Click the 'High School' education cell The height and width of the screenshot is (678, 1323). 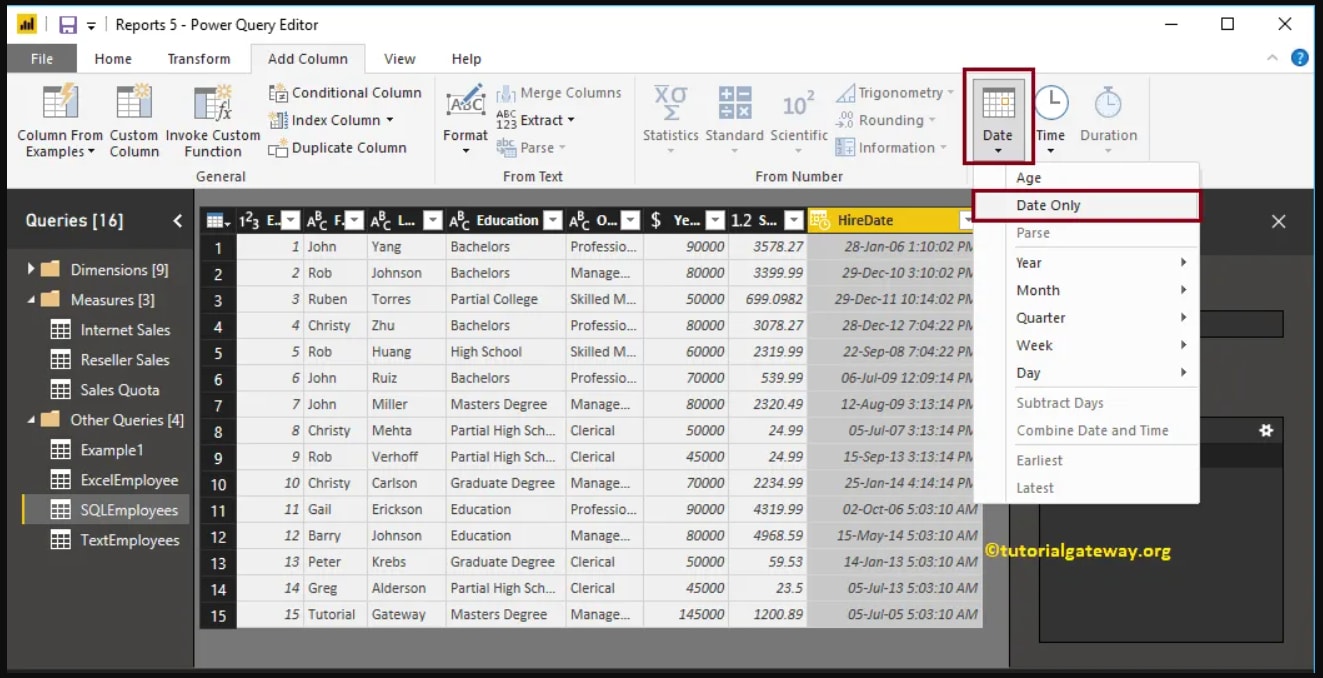(x=505, y=352)
